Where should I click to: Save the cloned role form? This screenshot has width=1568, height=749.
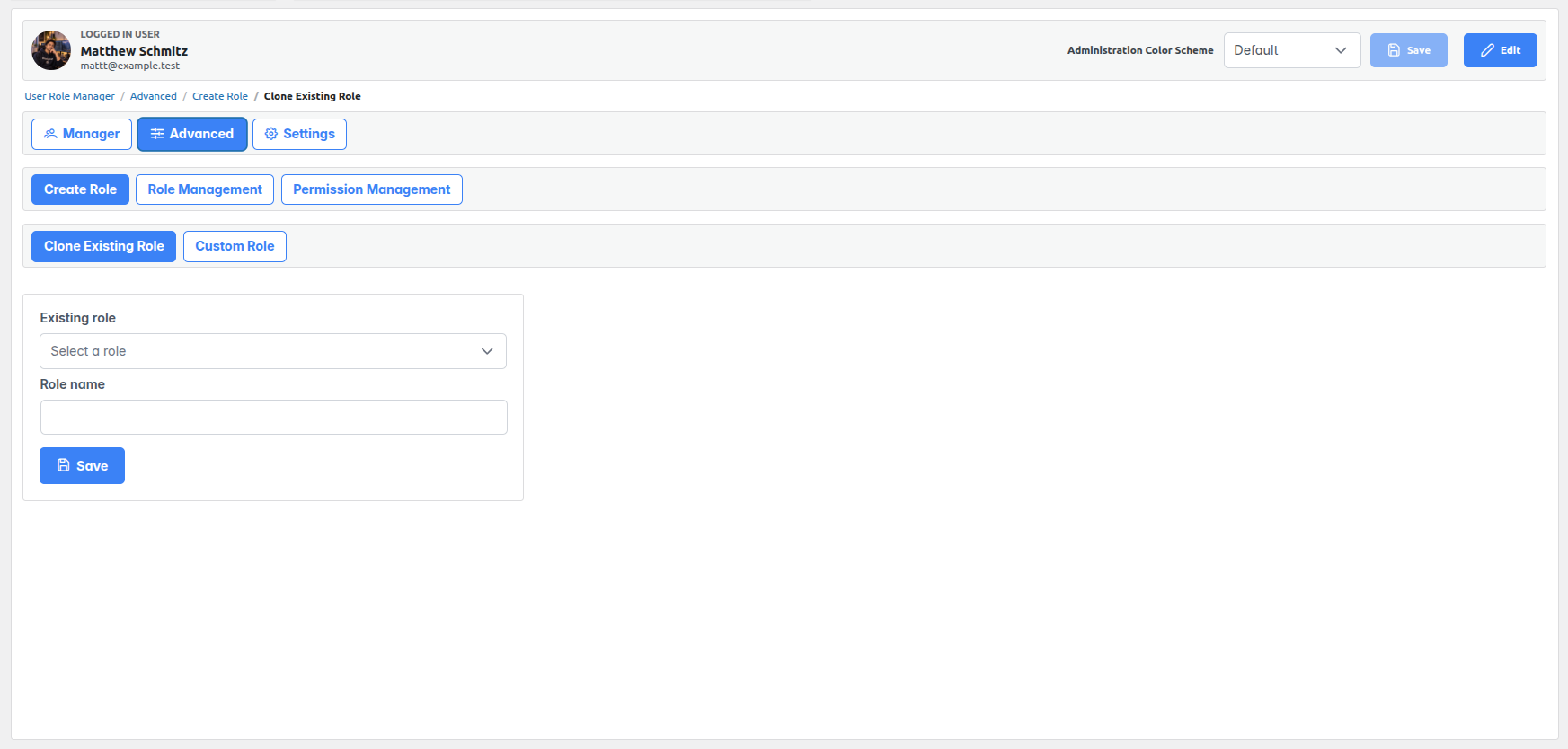tap(82, 465)
